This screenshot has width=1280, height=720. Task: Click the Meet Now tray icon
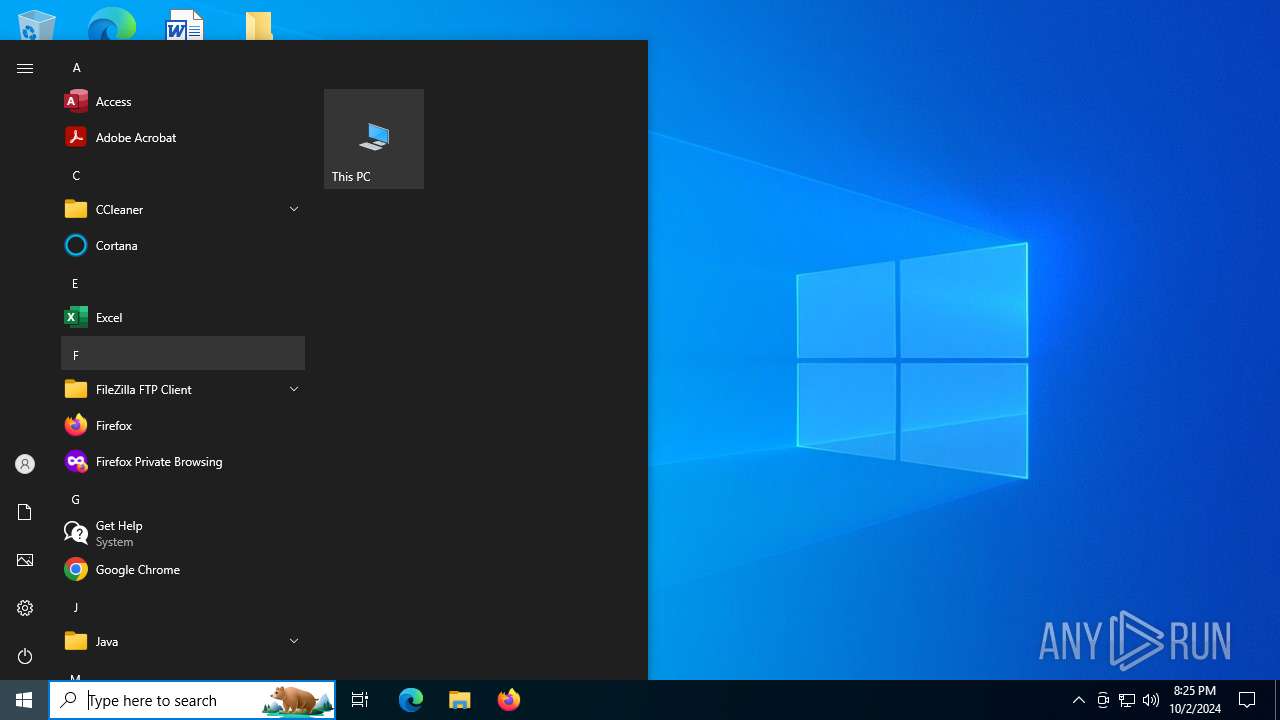[1103, 700]
